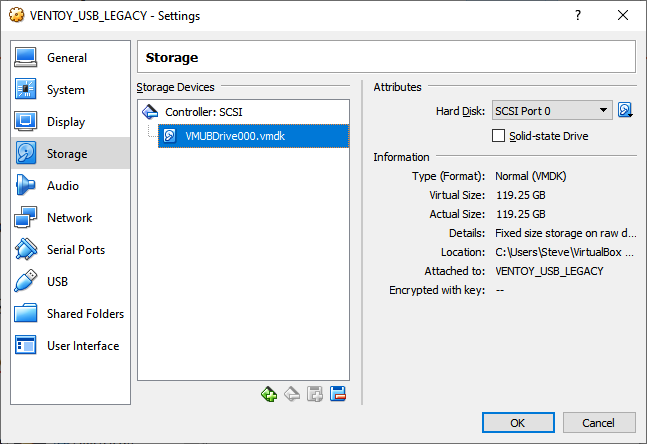Click the Attached to VENTOY_USB_LEGACY value
This screenshot has height=444, width=647.
pyautogui.click(x=549, y=271)
